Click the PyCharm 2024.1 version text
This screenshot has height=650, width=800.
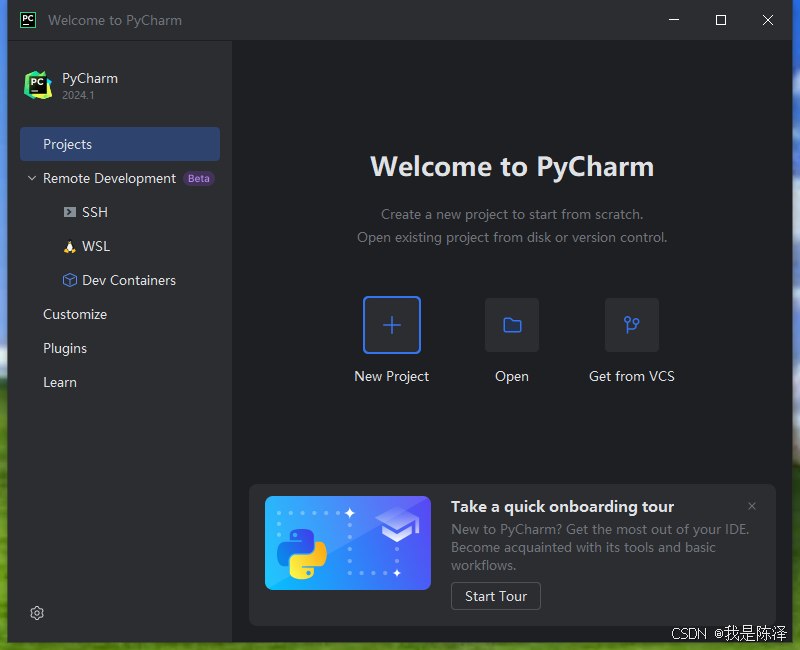click(x=78, y=95)
